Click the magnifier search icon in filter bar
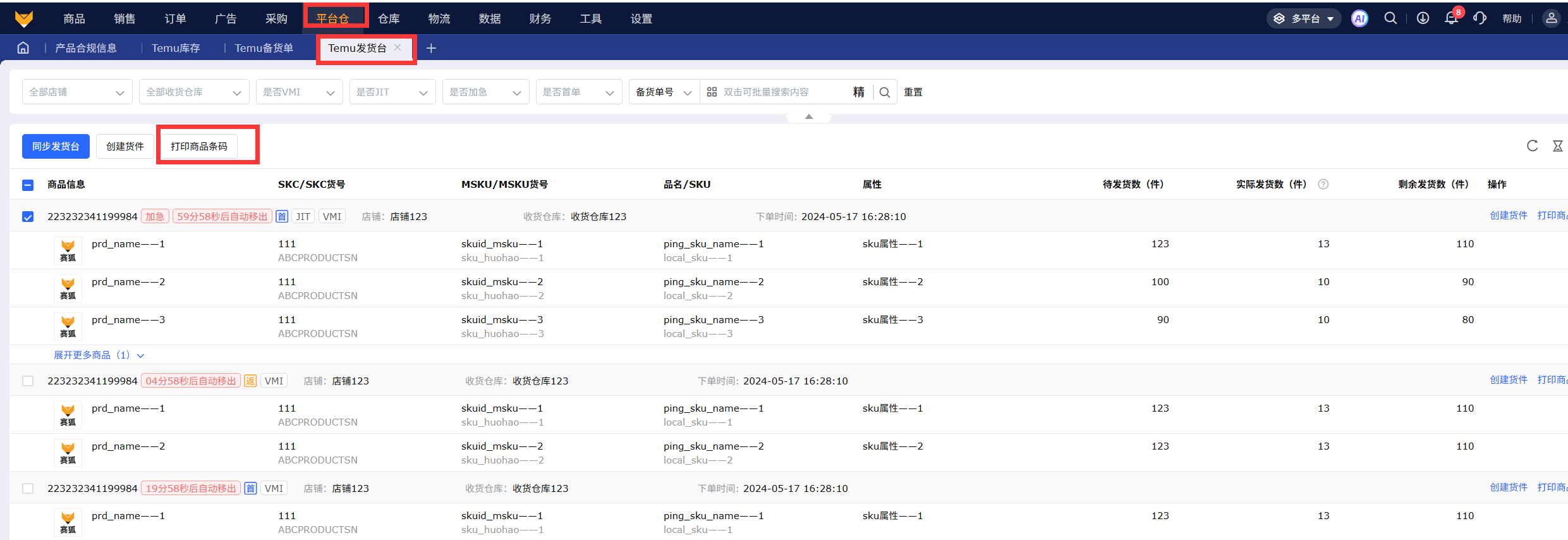The width and height of the screenshot is (1568, 540). [x=885, y=92]
